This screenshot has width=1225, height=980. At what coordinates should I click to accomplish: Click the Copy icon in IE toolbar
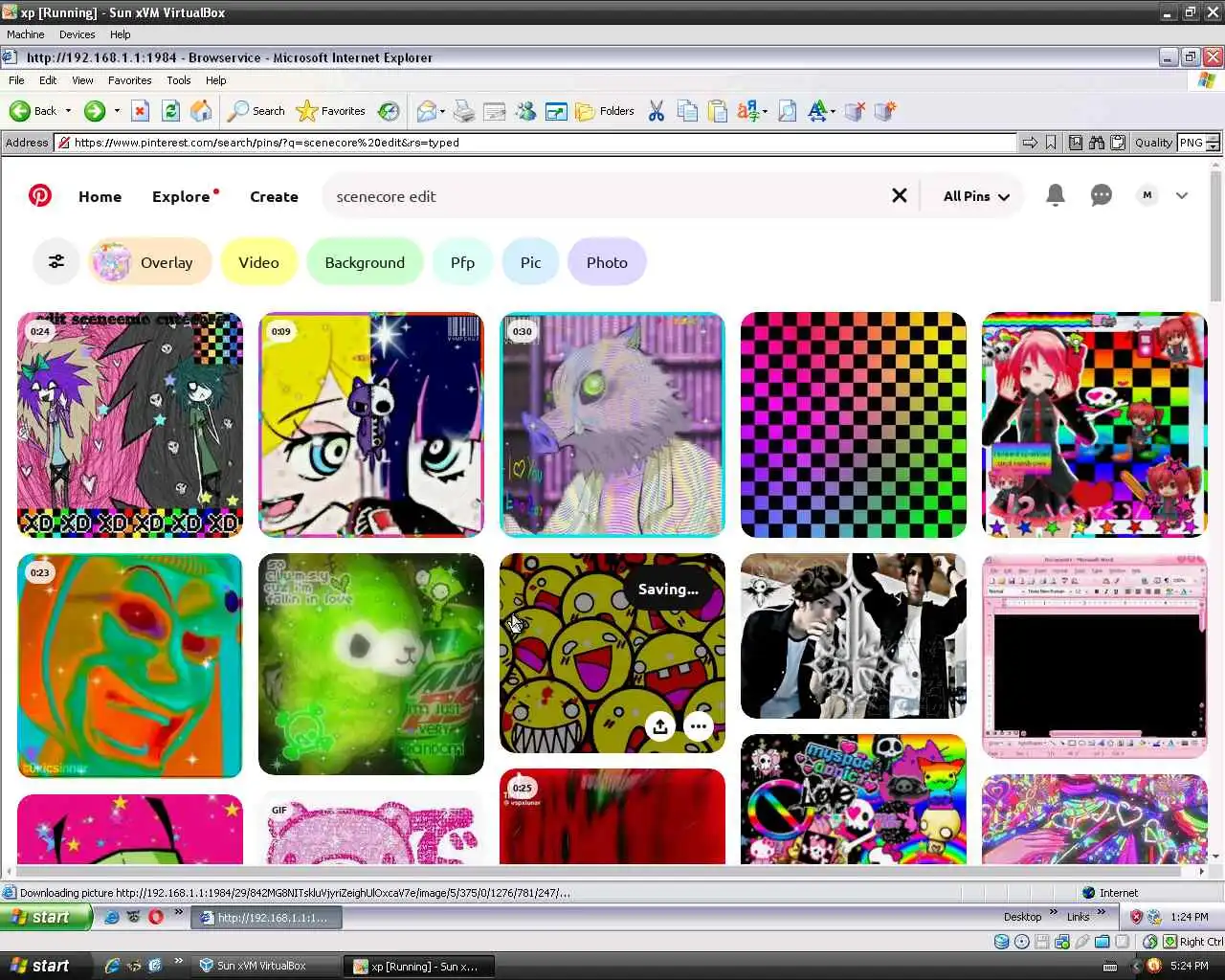687,111
